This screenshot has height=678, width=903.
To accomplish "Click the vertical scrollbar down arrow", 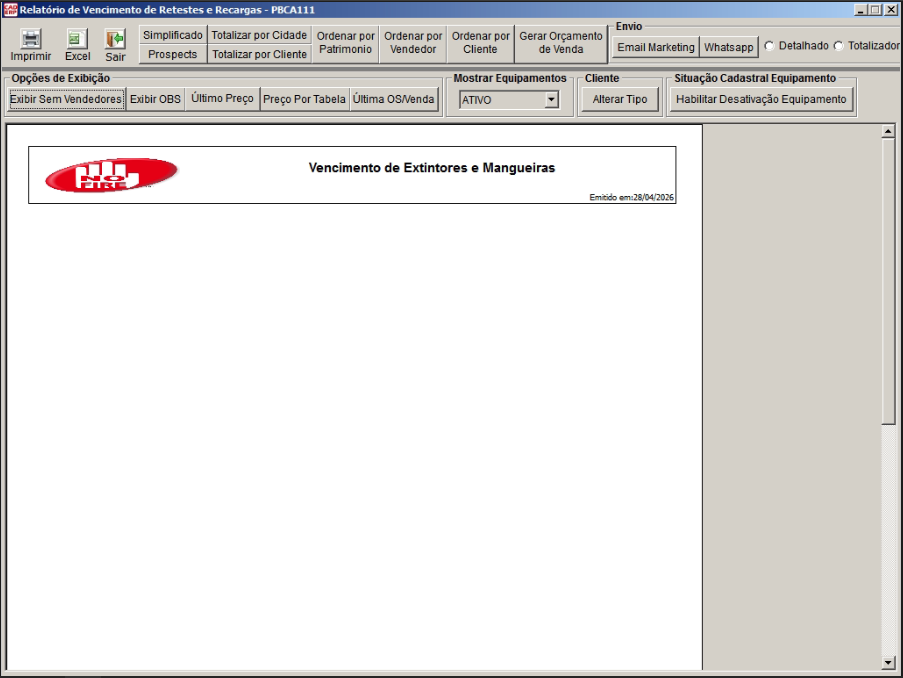I will point(888,662).
